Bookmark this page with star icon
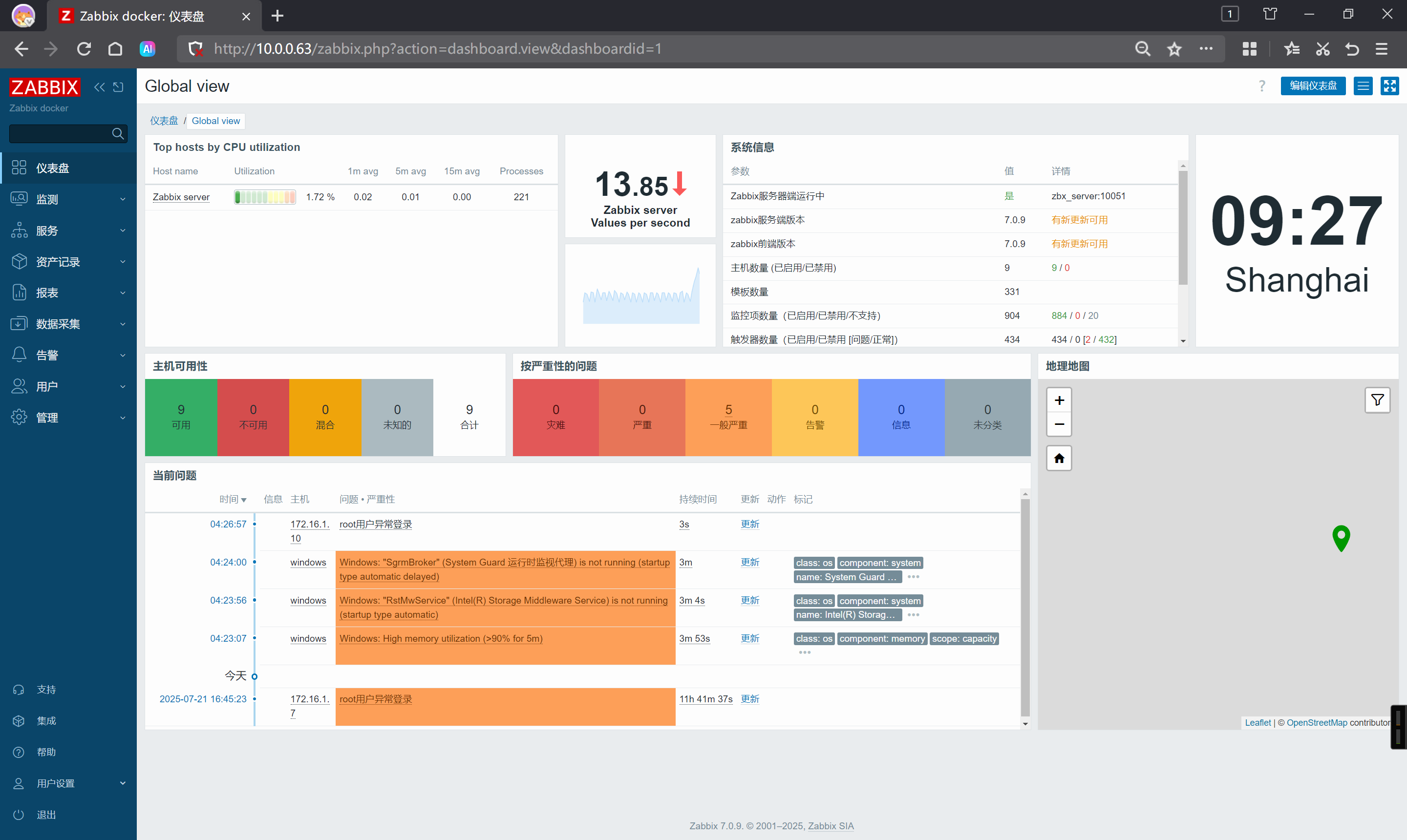This screenshot has width=1407, height=840. [x=1174, y=49]
